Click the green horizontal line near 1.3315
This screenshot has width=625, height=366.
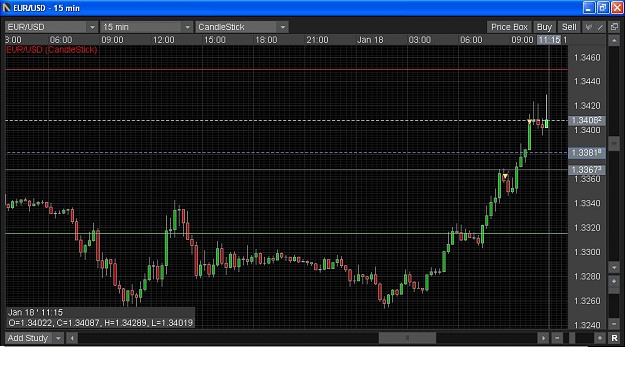pos(286,233)
